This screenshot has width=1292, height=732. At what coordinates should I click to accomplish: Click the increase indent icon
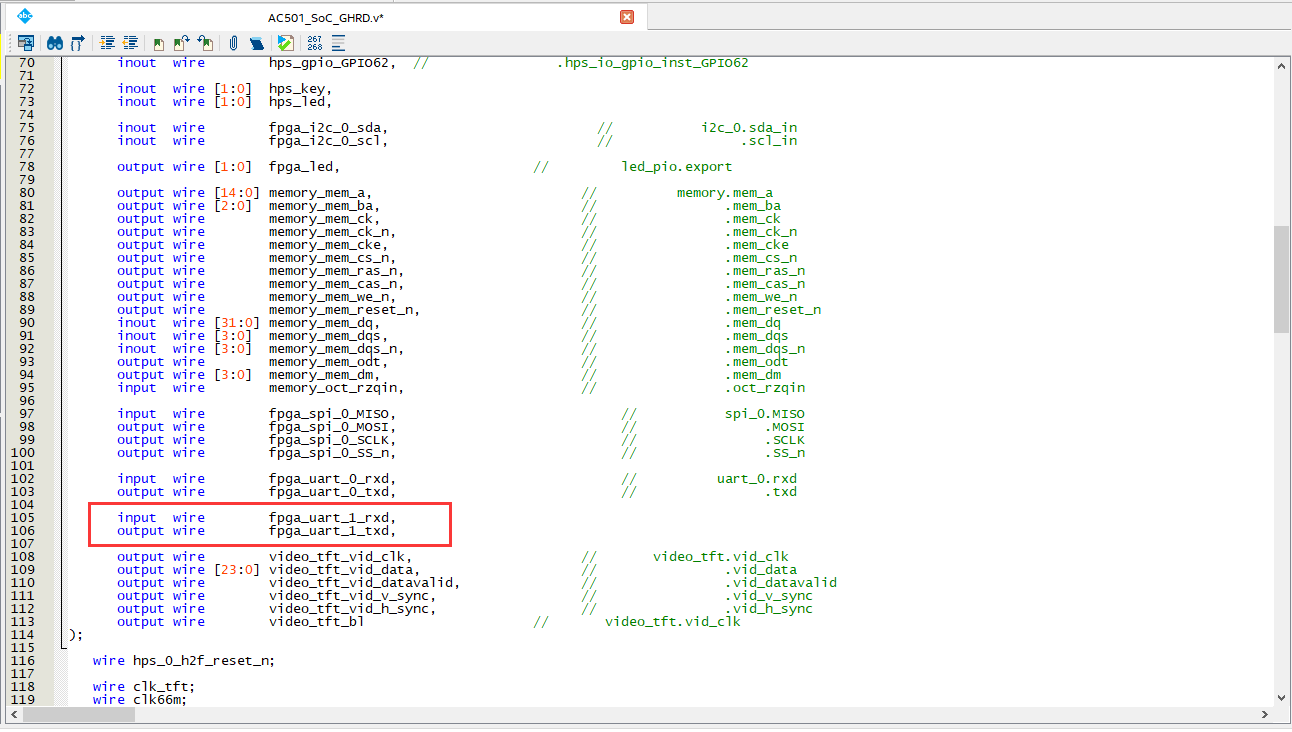(107, 43)
